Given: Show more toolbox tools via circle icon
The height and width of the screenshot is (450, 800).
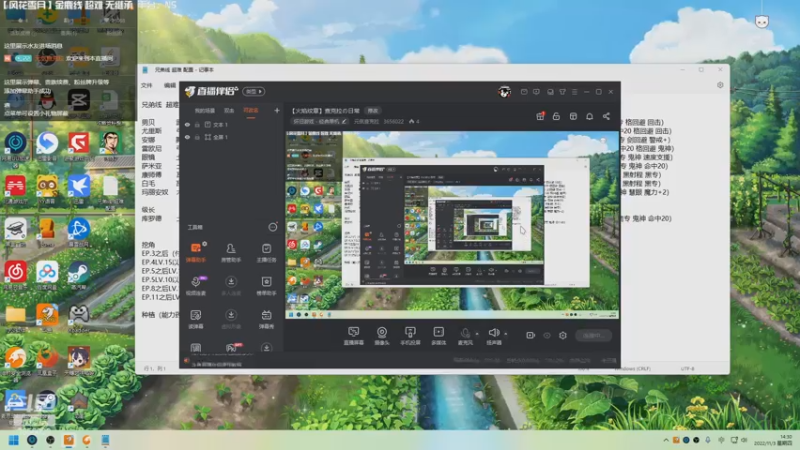Looking at the screenshot, I should coord(273,227).
